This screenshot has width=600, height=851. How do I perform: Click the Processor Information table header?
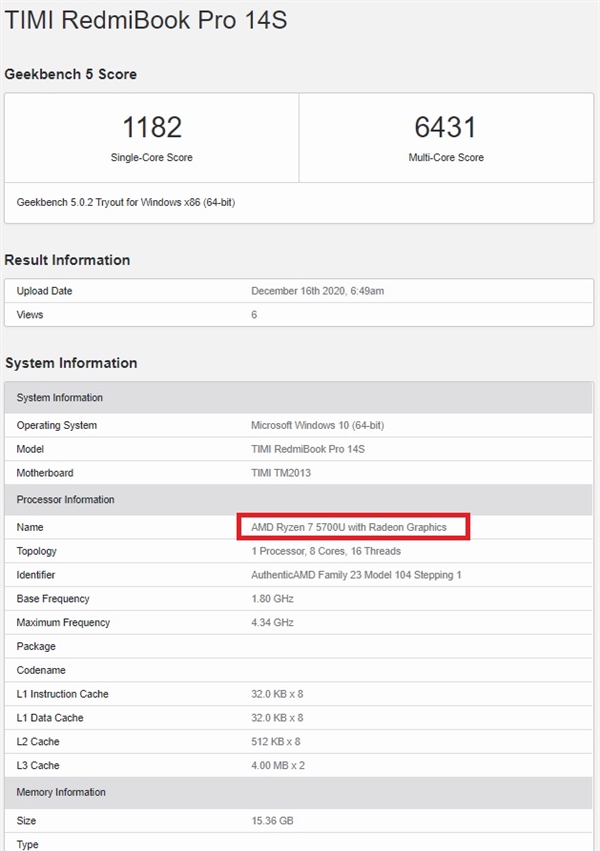point(66,499)
